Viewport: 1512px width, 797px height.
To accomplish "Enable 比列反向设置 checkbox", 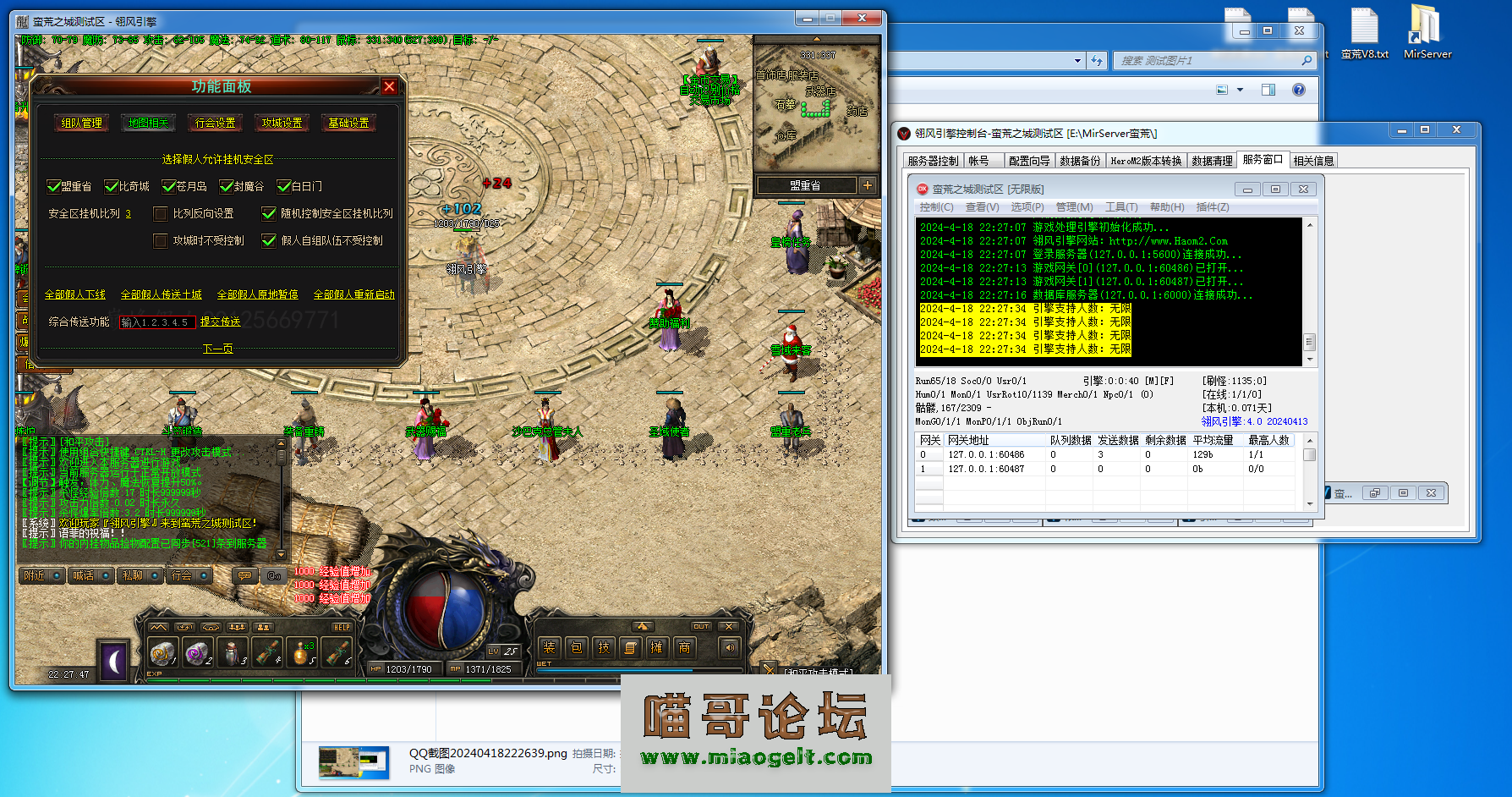I will (x=161, y=213).
